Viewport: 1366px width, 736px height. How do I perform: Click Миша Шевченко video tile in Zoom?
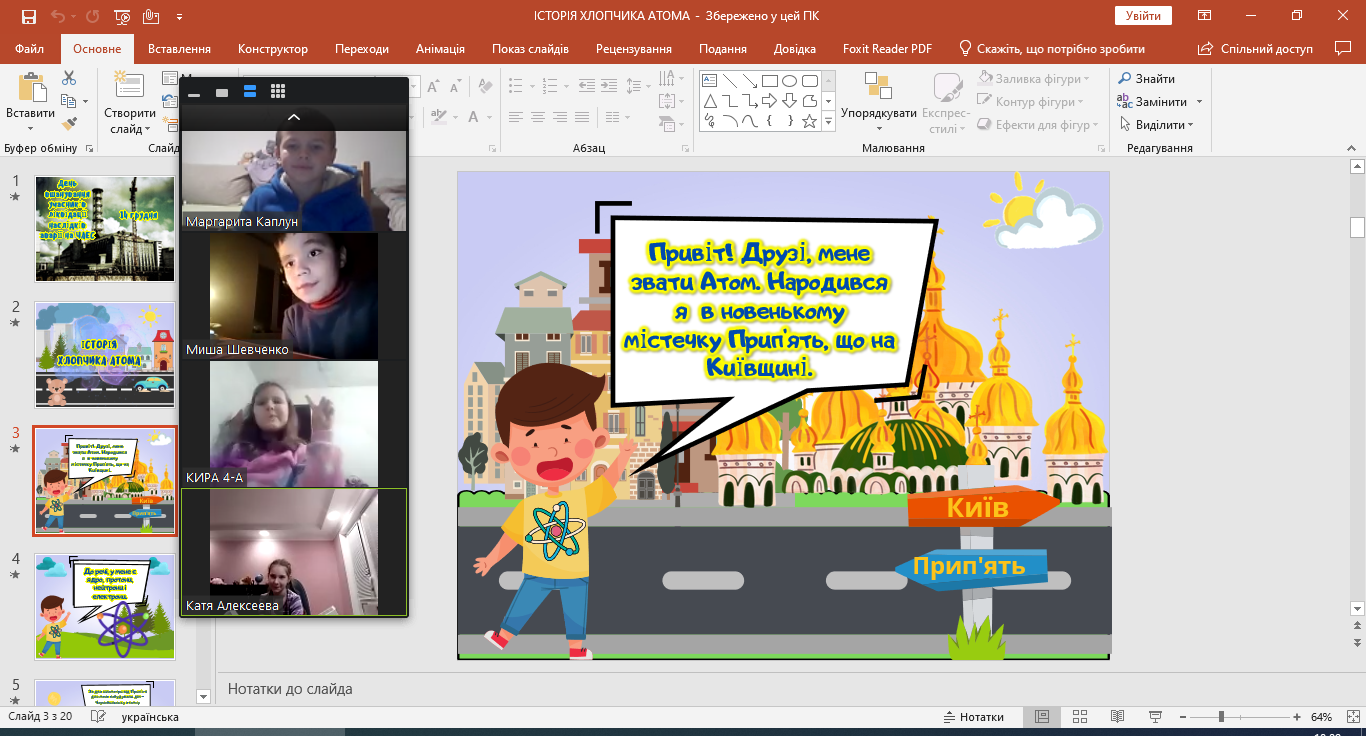coord(294,295)
